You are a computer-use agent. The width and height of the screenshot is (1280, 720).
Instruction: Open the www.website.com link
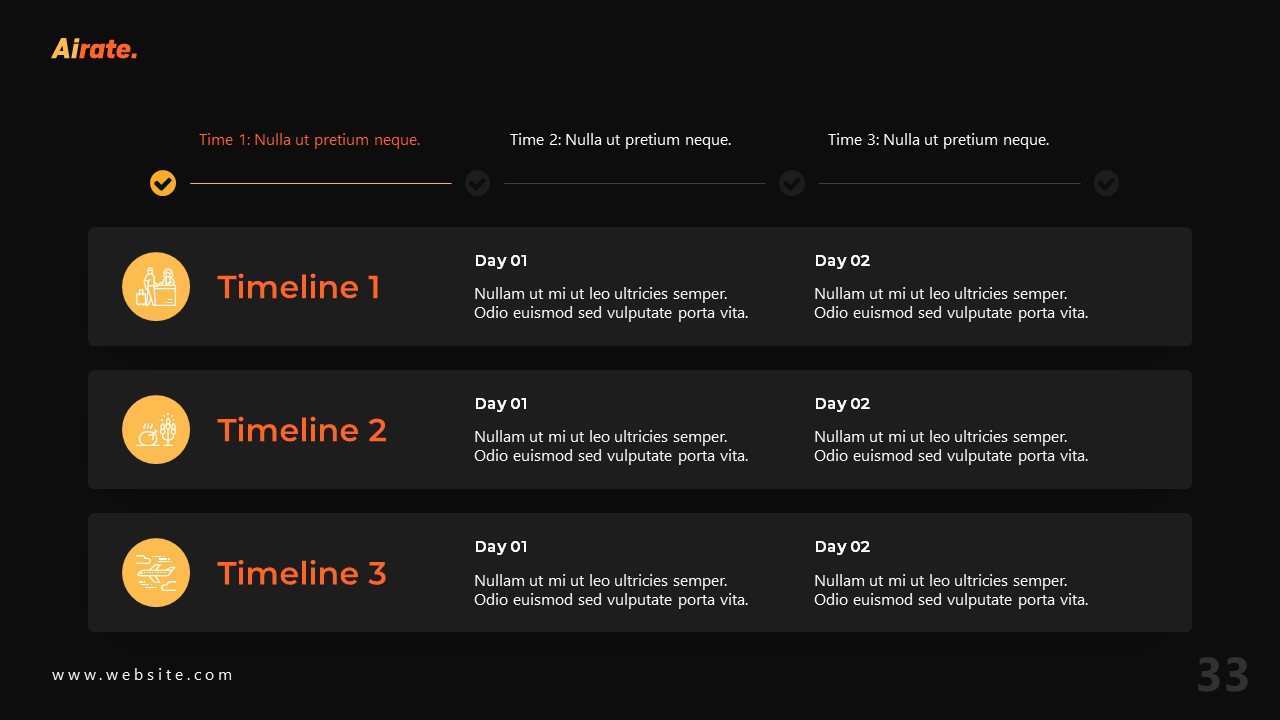click(142, 675)
